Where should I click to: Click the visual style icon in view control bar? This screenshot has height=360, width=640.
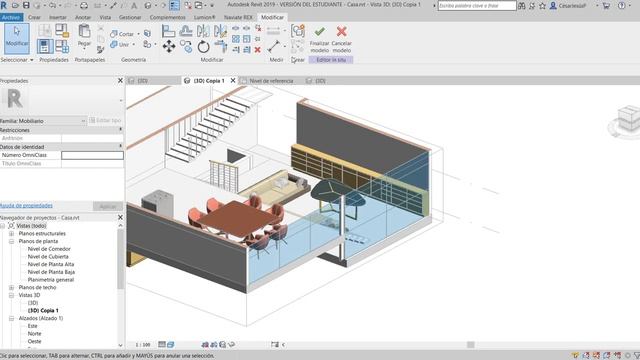pyautogui.click(x=171, y=345)
